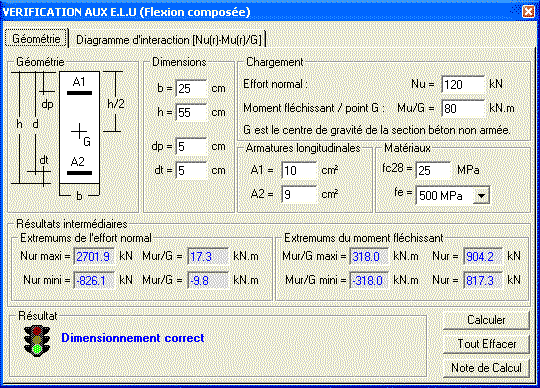The height and width of the screenshot is (388, 540).
Task: Click the Dimensionnement correct result text
Action: point(133,338)
